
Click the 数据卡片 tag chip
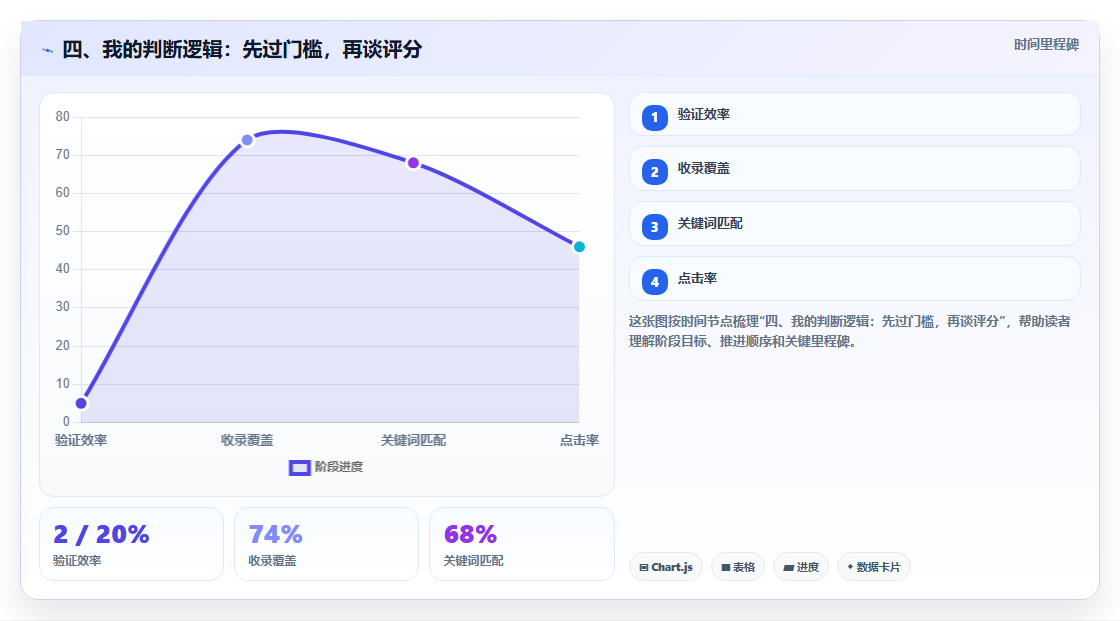[874, 567]
